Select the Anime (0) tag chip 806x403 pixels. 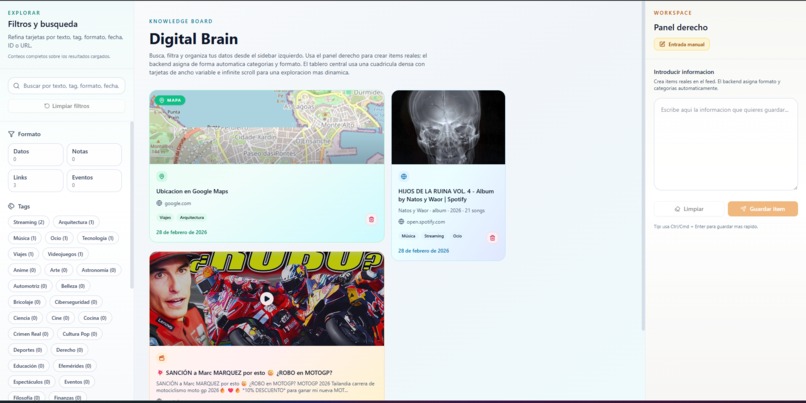click(25, 270)
